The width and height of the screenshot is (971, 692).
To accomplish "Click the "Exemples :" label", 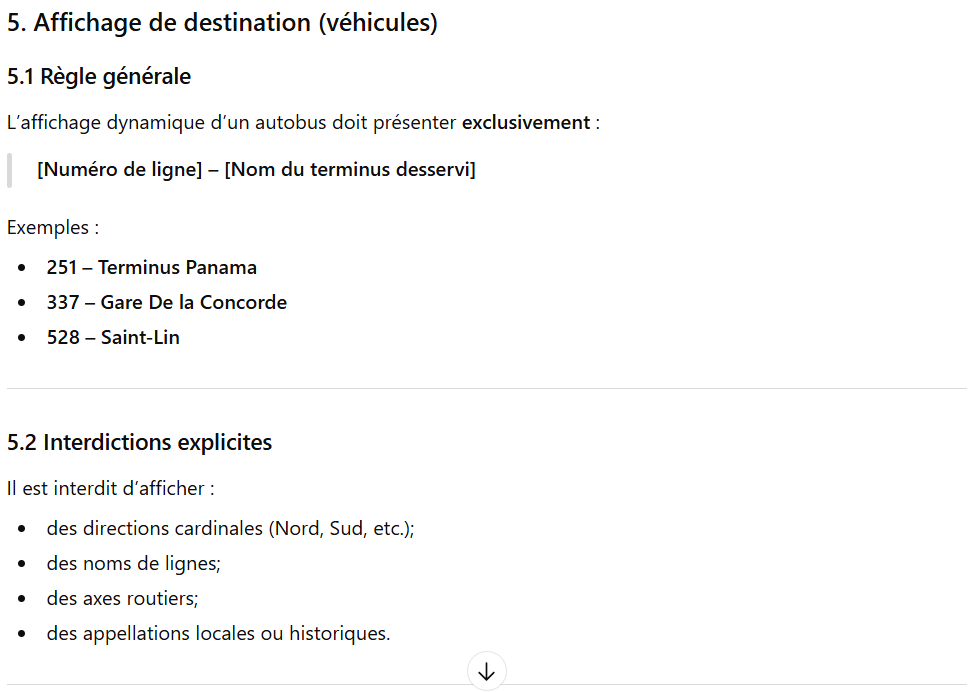I will click(x=53, y=227).
